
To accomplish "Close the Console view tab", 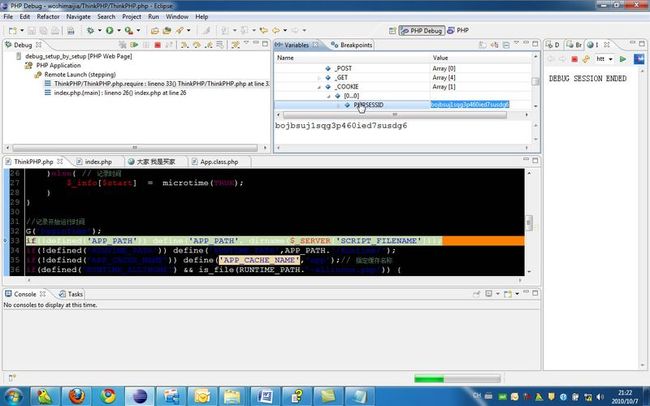I will (43, 294).
